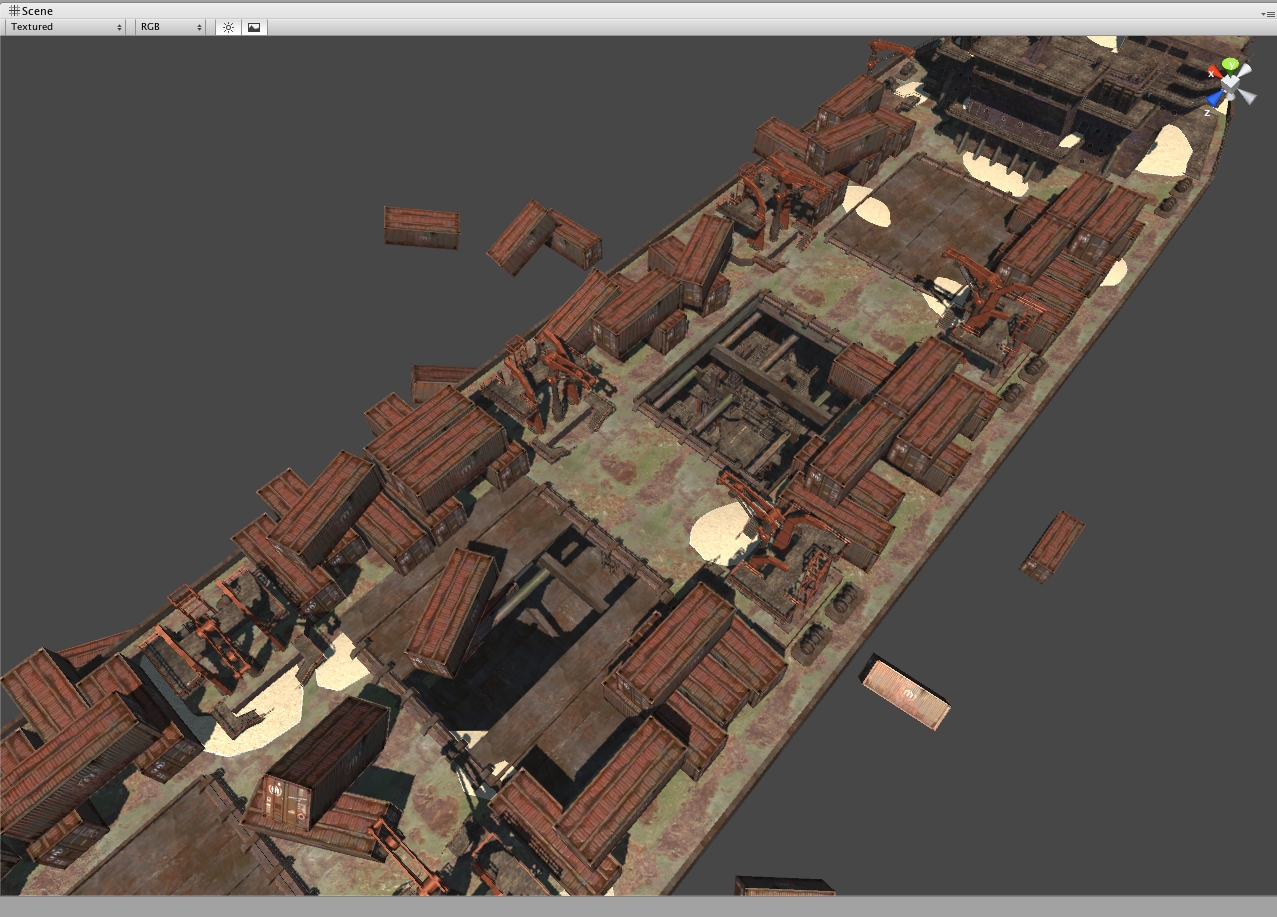Select the light-colored container floating beside the ship
The width and height of the screenshot is (1277, 917).
905,692
